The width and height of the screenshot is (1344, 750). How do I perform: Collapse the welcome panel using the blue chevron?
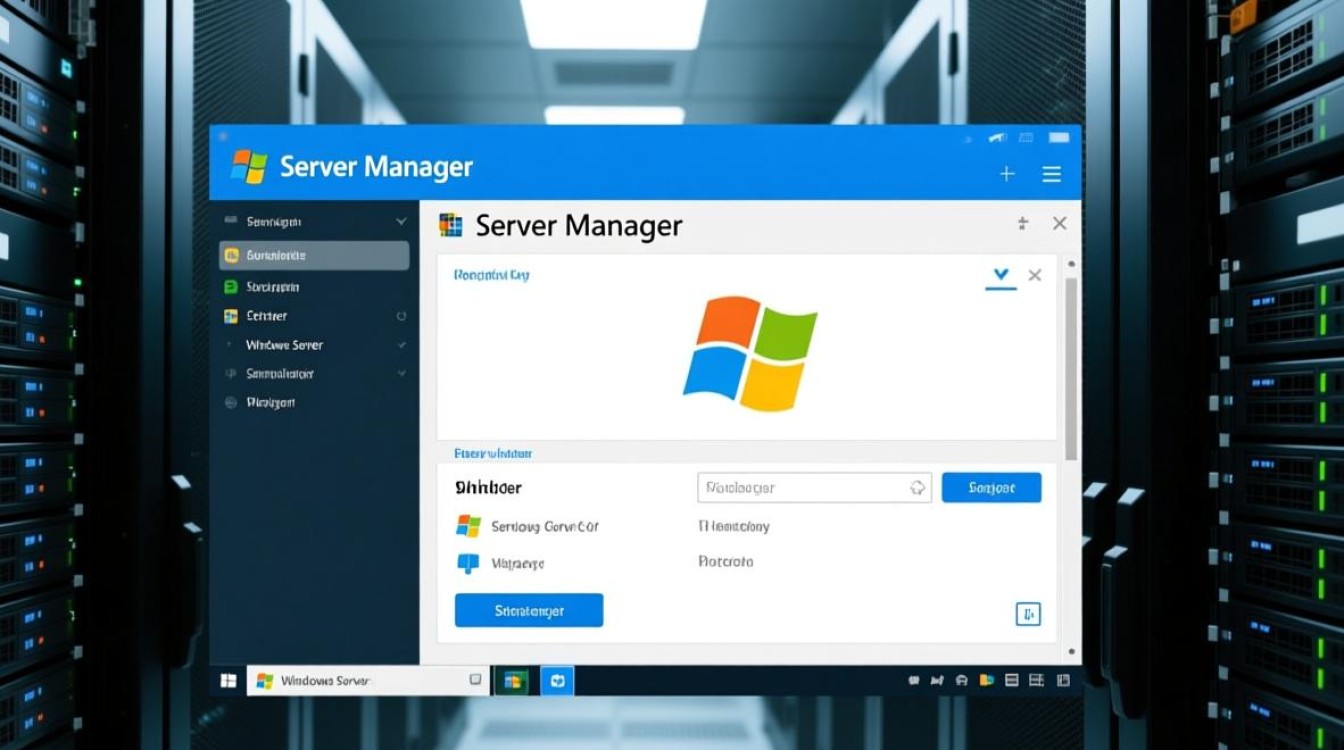(1000, 275)
